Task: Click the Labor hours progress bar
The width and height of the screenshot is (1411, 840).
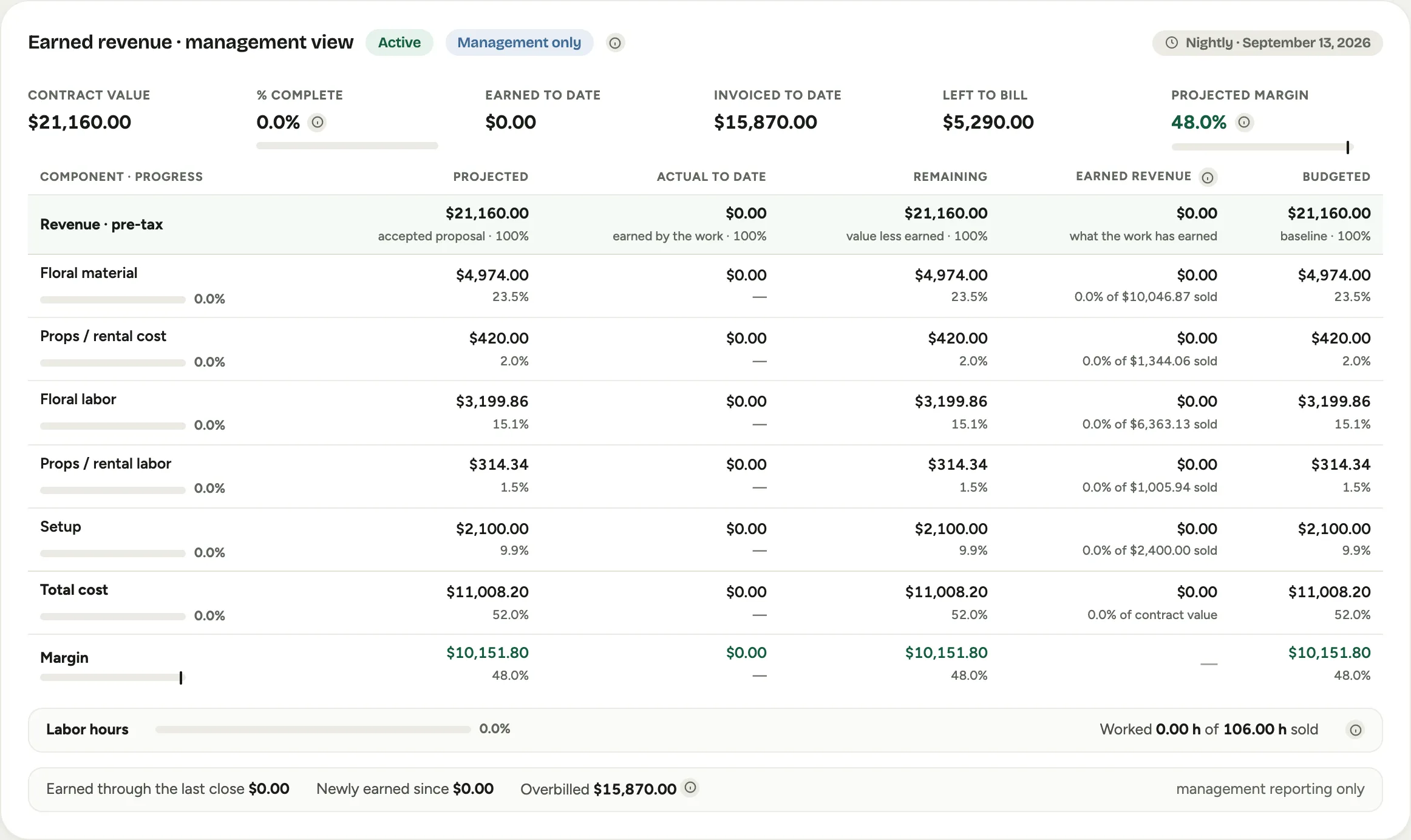Action: (x=313, y=730)
